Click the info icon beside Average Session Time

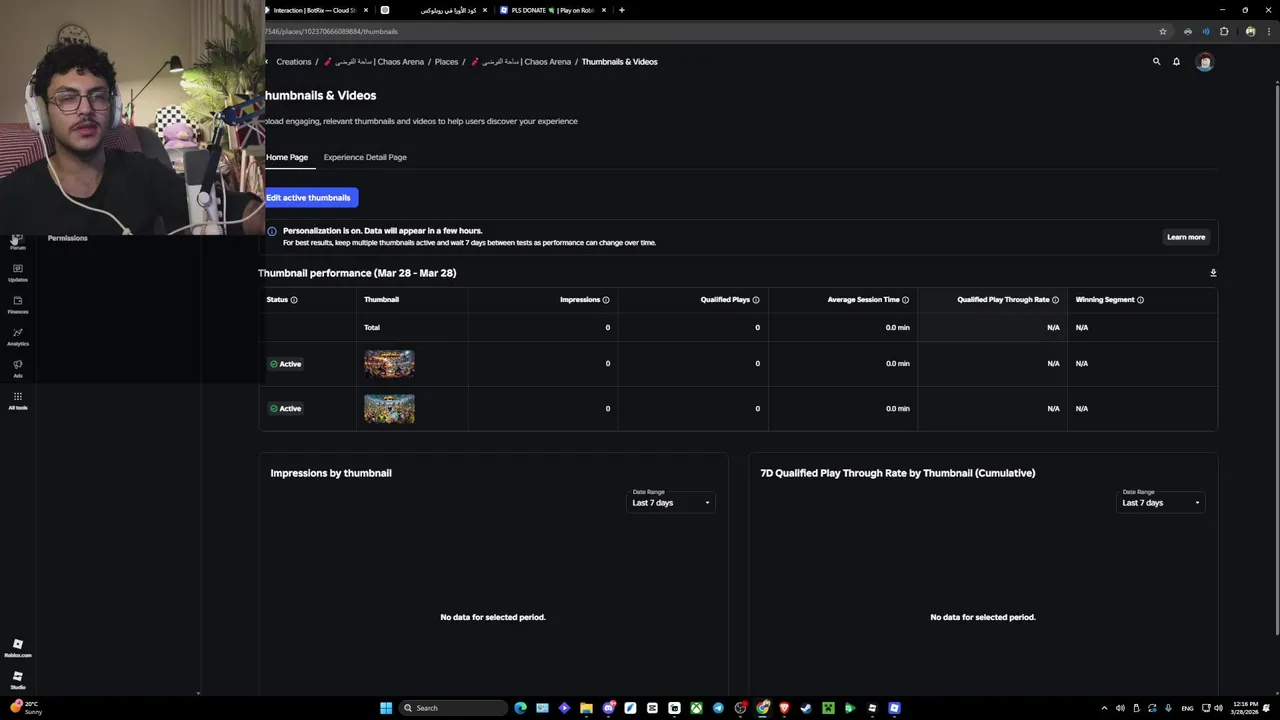(906, 300)
